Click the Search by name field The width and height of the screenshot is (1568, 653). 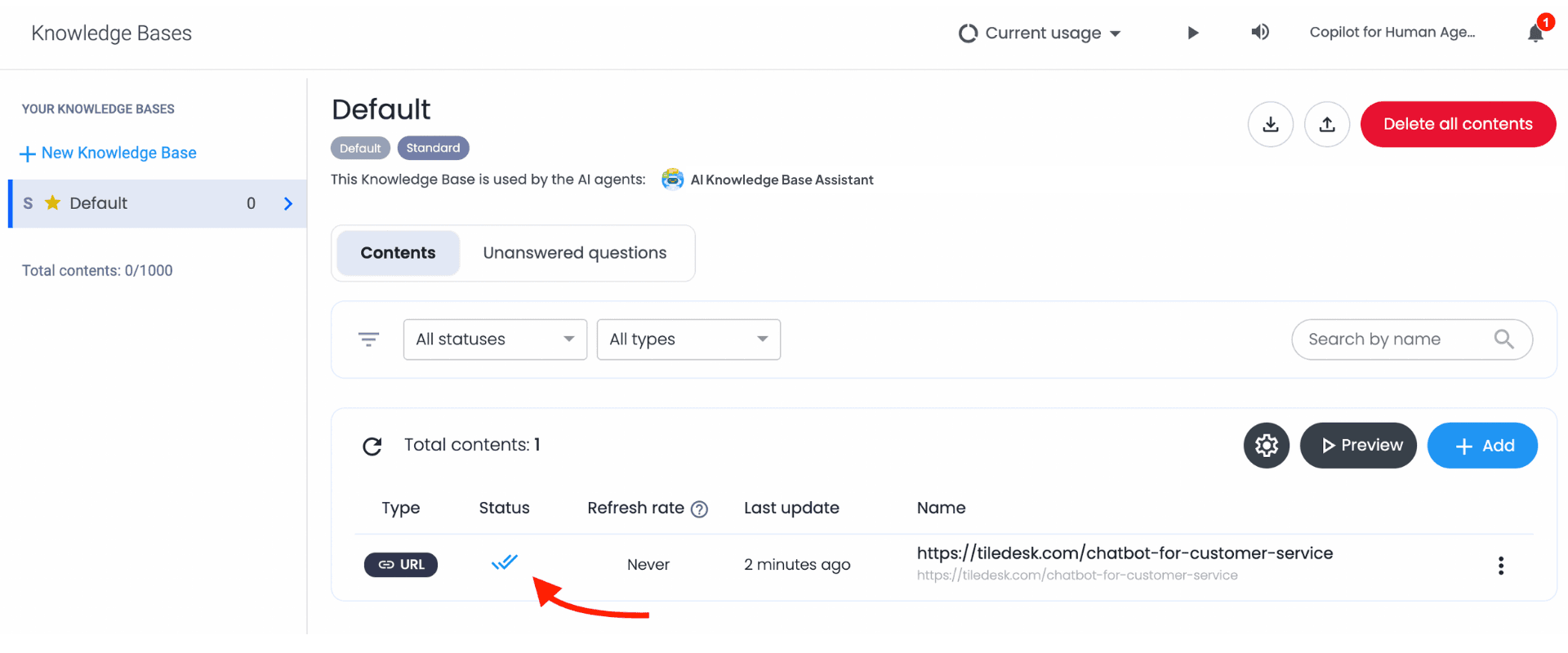pos(1412,340)
